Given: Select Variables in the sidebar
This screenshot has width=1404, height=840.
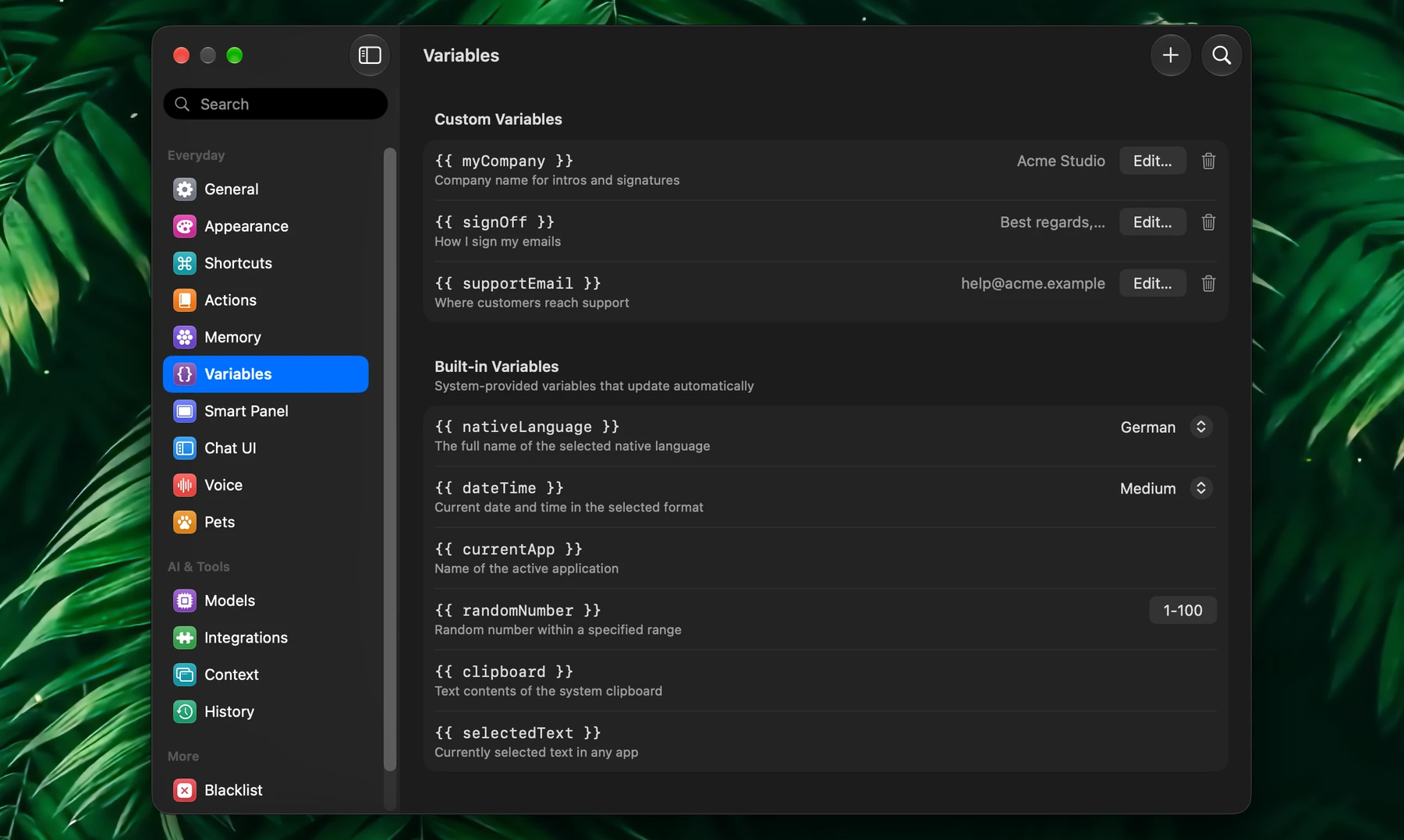Looking at the screenshot, I should 265,374.
